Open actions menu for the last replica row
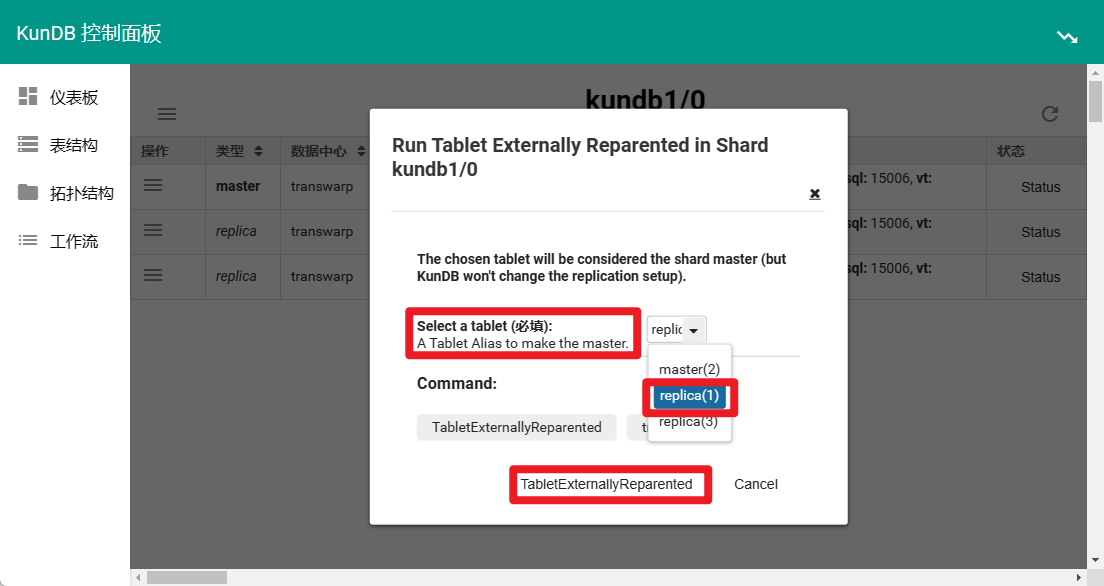This screenshot has height=586, width=1104. pos(153,275)
